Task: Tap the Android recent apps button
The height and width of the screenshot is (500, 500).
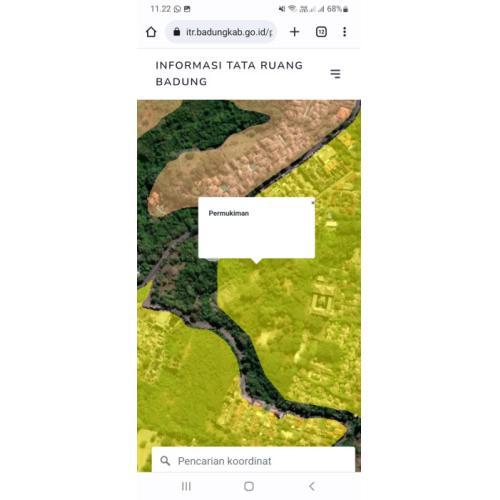Action: (x=186, y=486)
